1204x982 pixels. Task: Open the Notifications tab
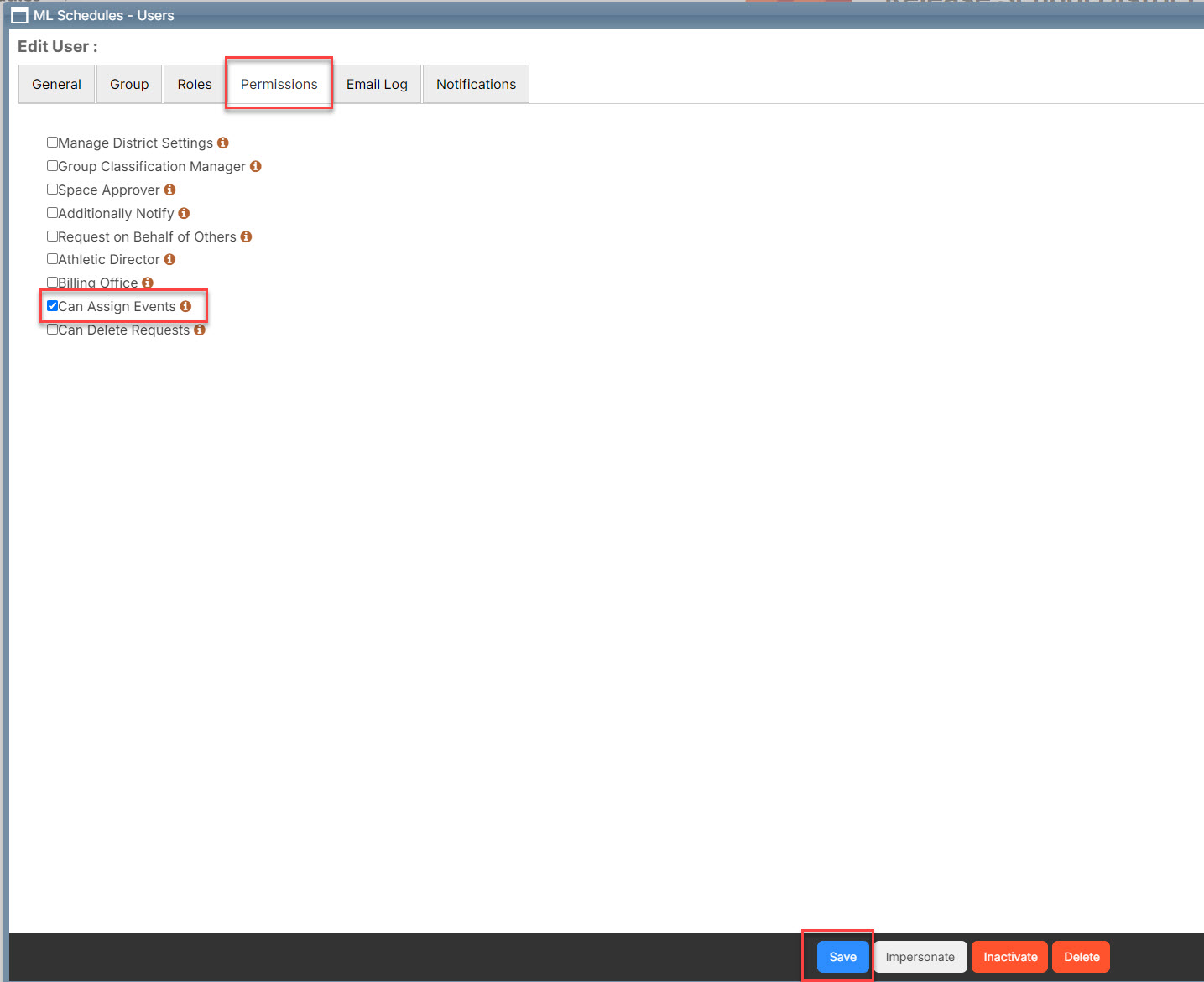[476, 84]
